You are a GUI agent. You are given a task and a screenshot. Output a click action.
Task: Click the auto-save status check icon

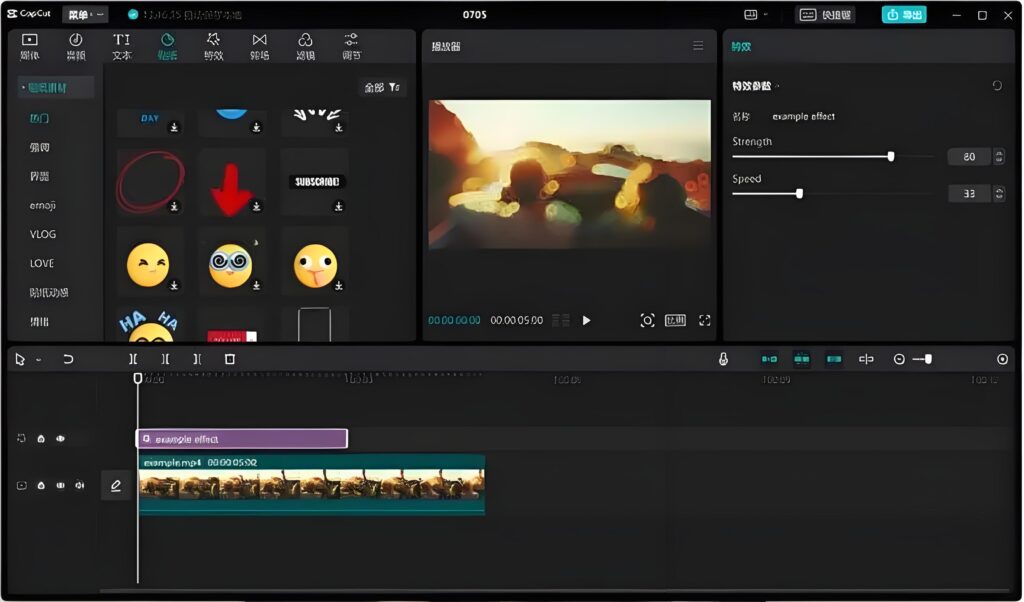coord(133,14)
